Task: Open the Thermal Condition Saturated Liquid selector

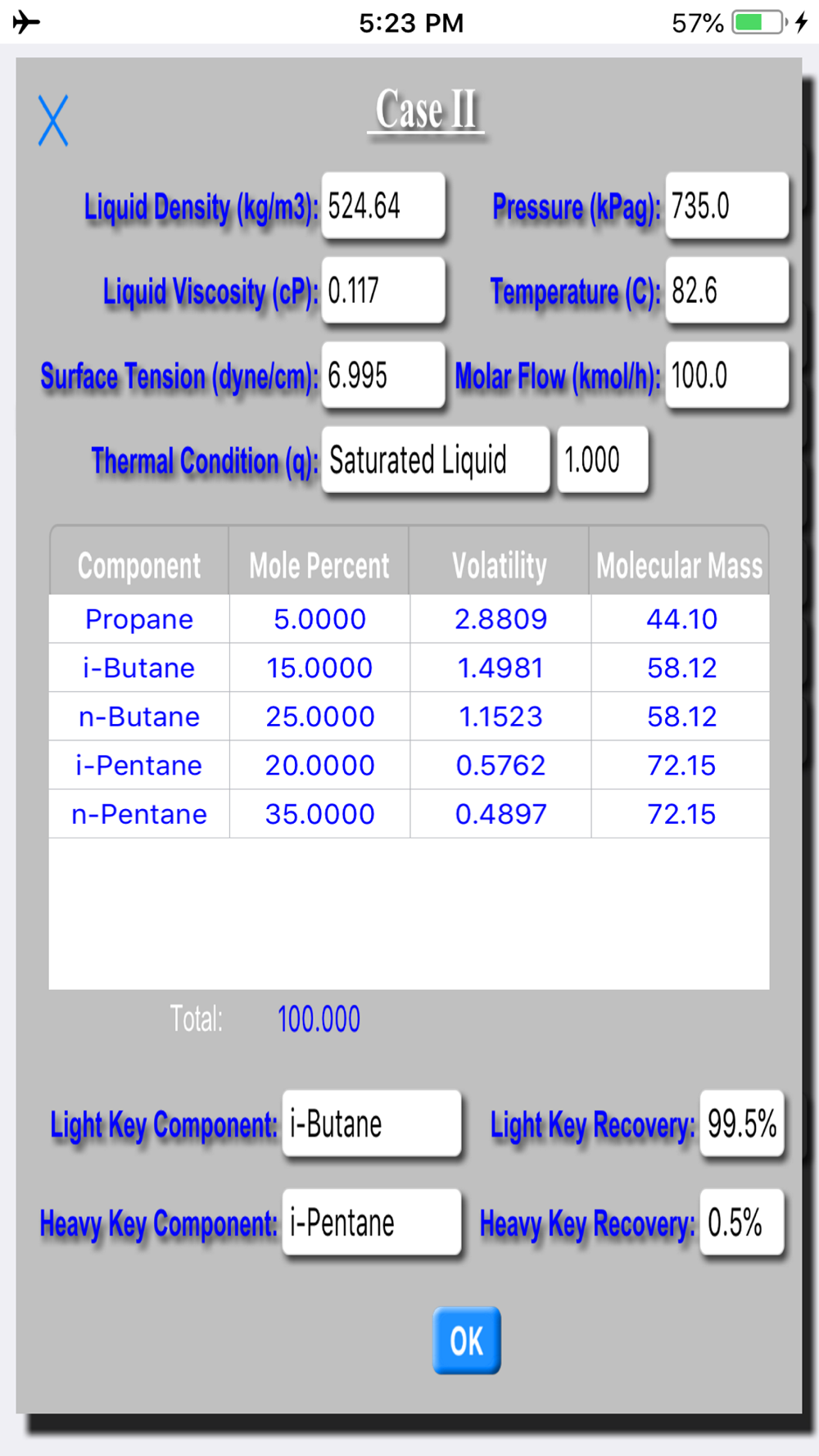Action: 436,459
